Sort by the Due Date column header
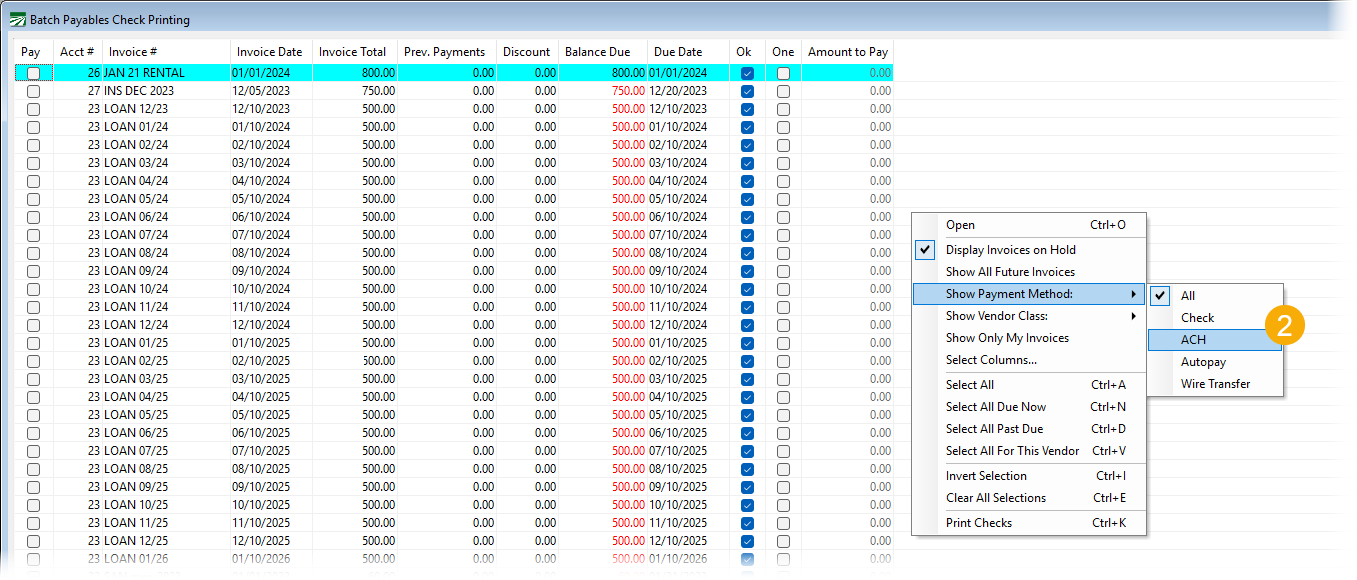This screenshot has height=580, width=1357. click(678, 52)
